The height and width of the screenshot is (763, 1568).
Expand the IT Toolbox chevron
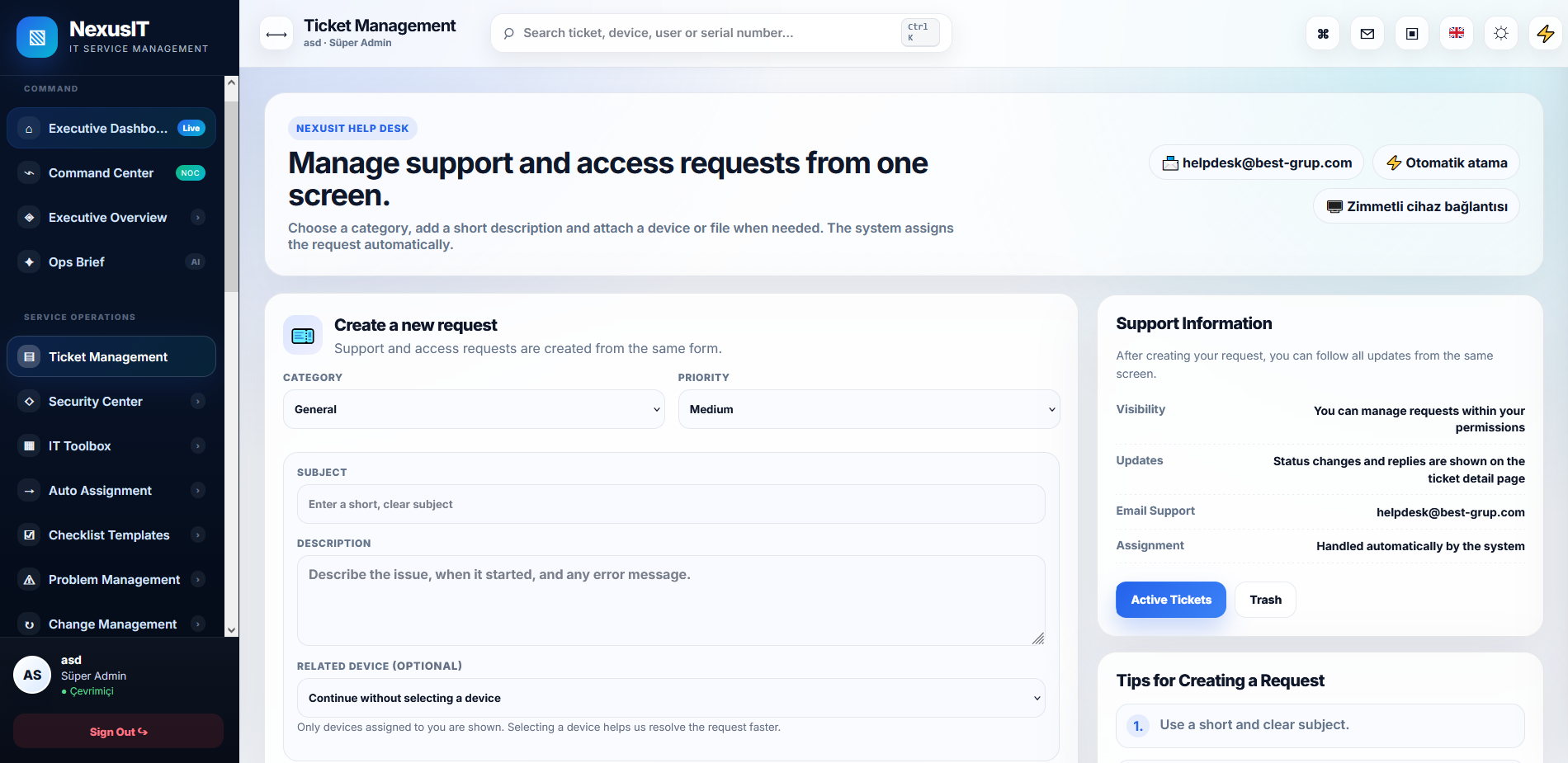(x=197, y=446)
